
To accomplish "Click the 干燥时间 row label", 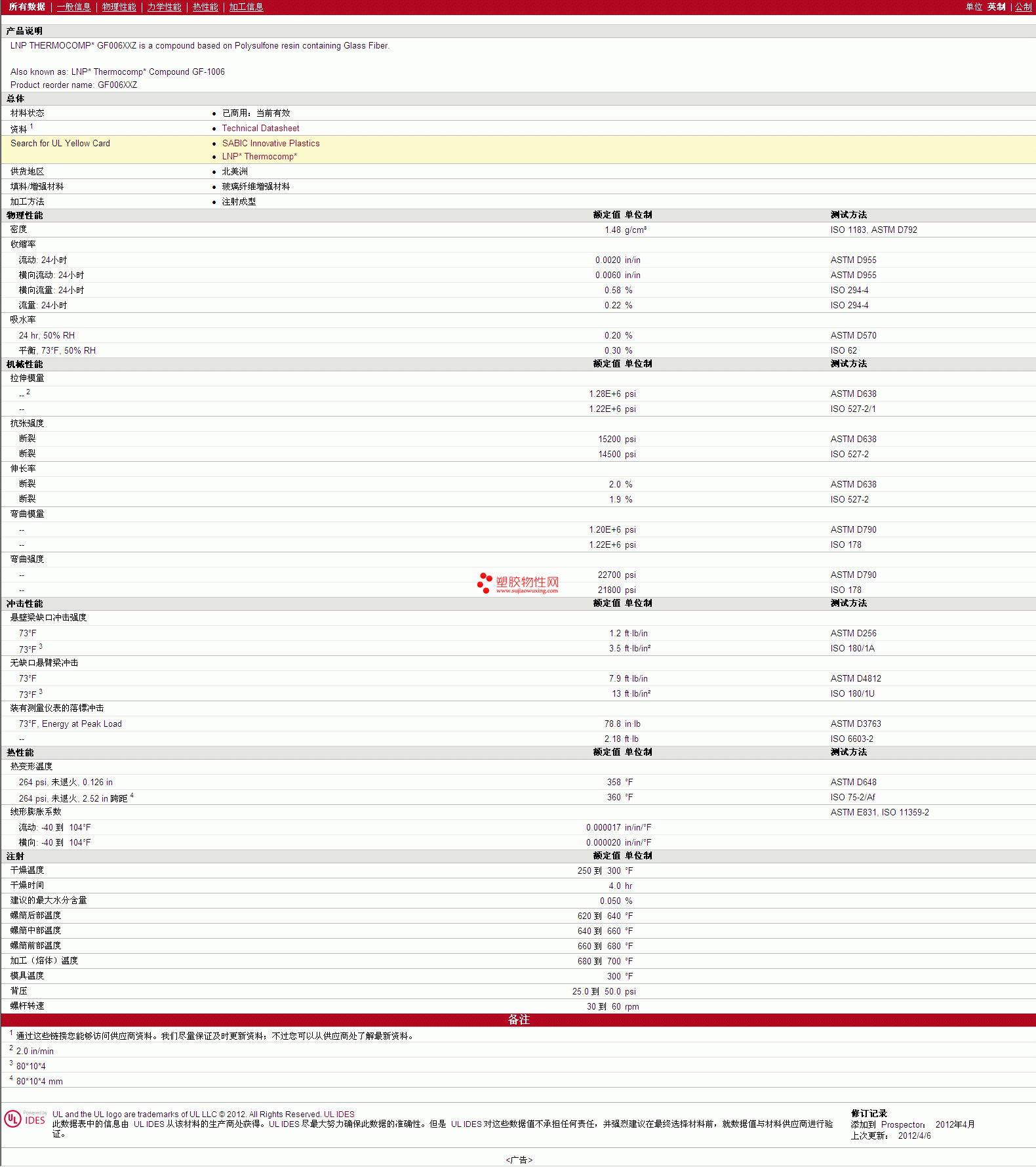I will [x=27, y=886].
